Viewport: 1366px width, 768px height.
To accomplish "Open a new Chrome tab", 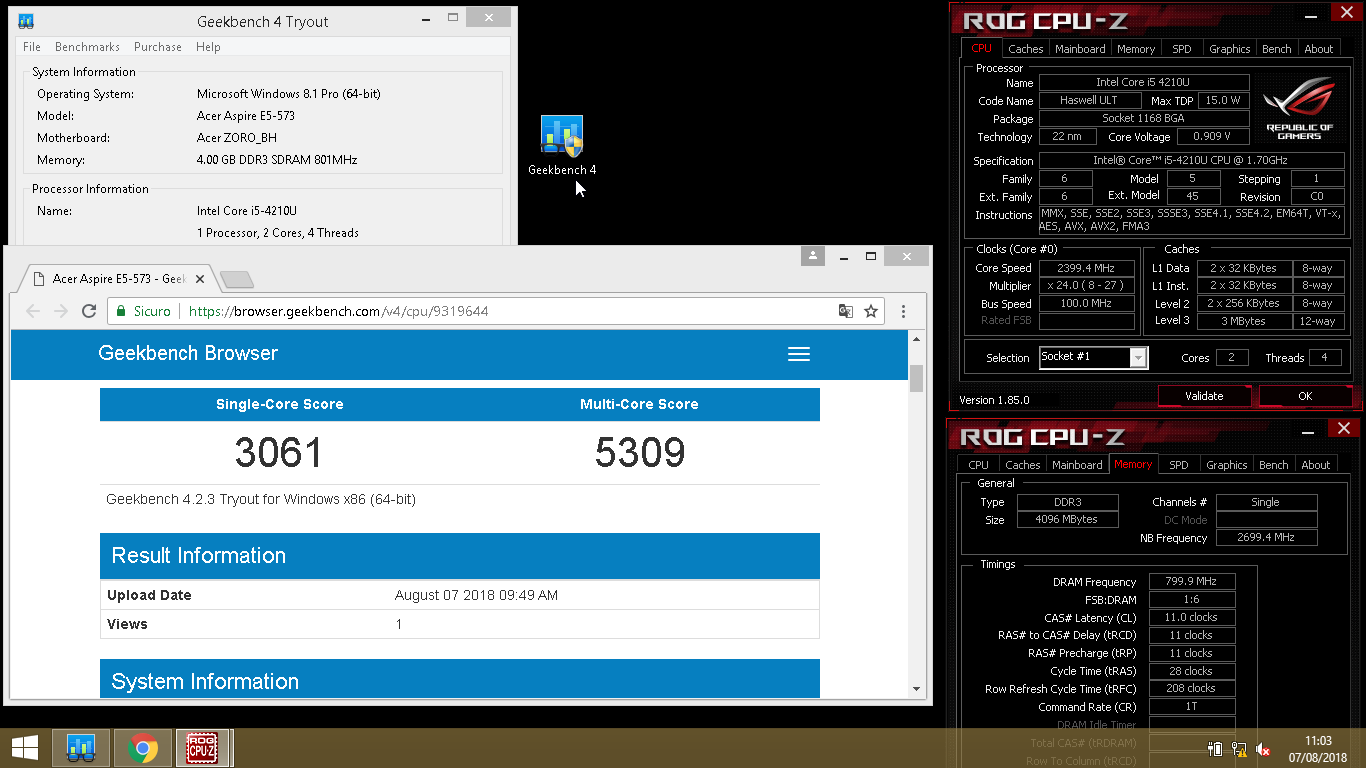I will tap(236, 279).
